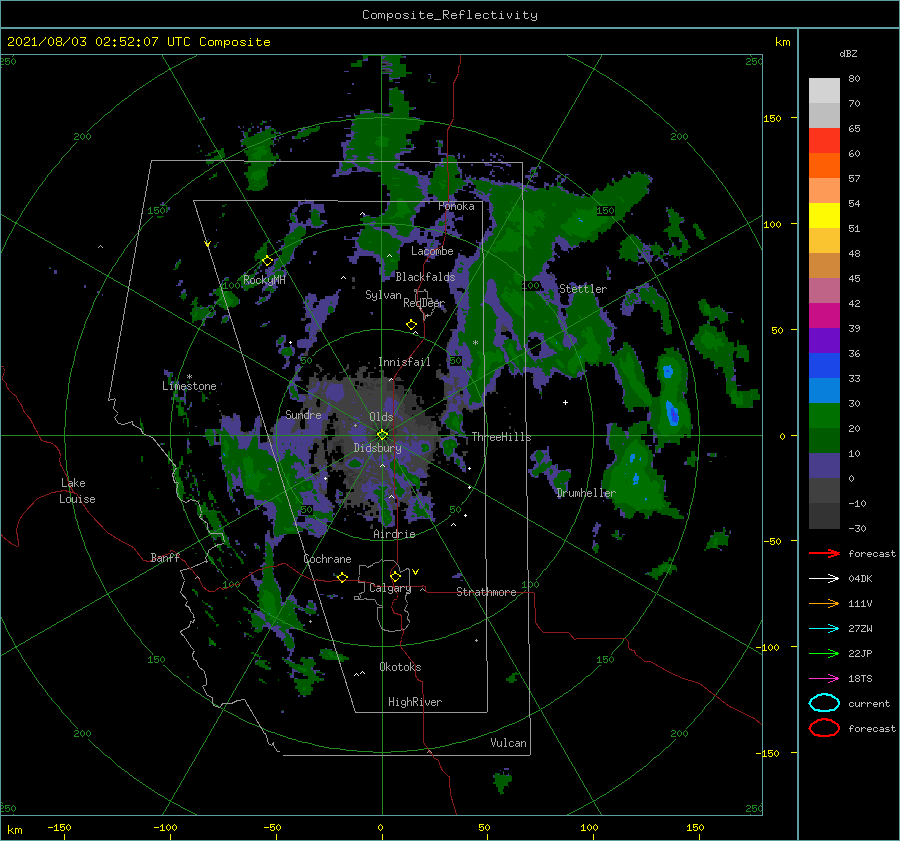The width and height of the screenshot is (900, 841).
Task: Click the Lacombe city label
Action: [x=432, y=251]
